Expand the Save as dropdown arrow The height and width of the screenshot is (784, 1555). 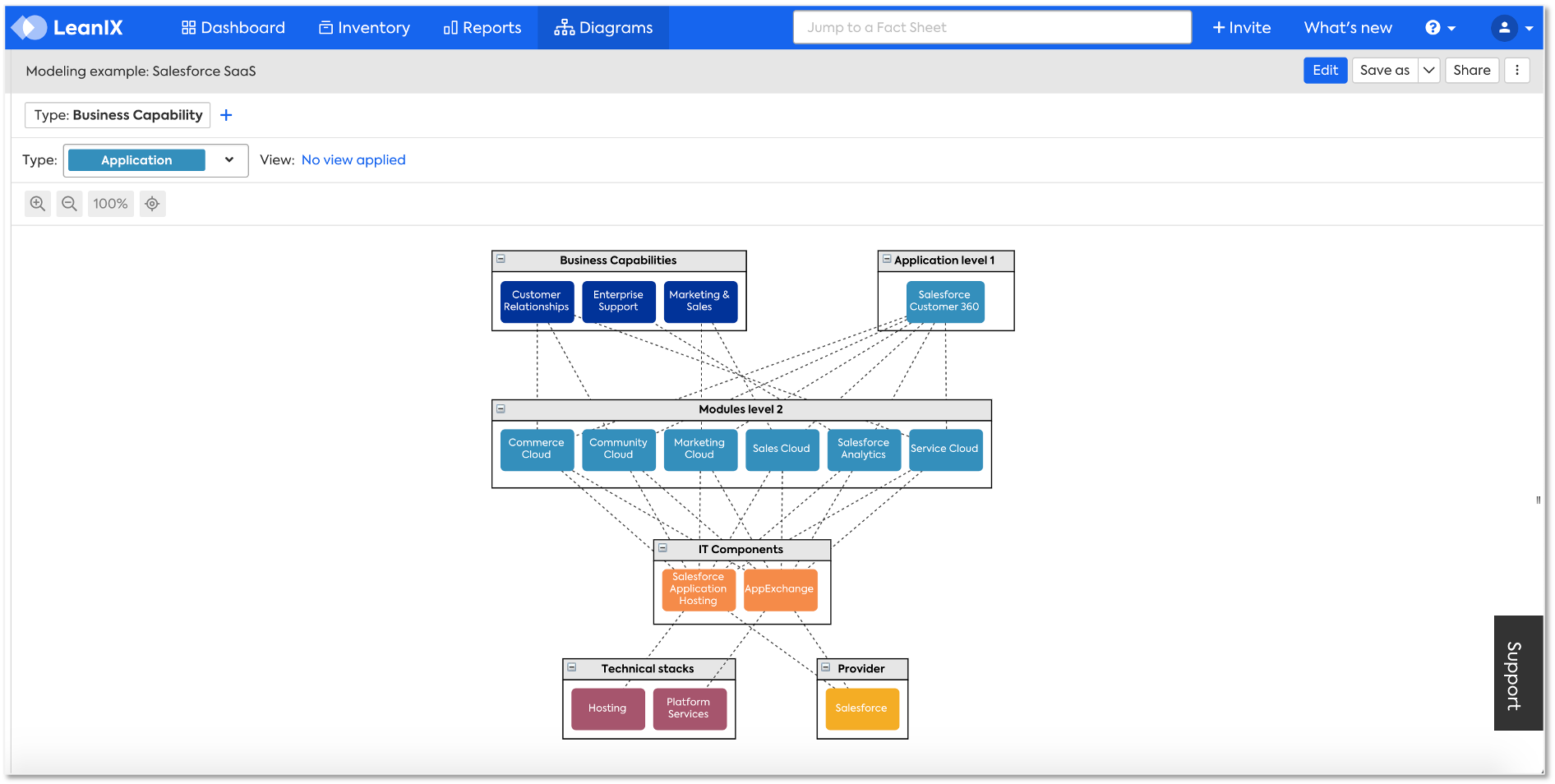pyautogui.click(x=1429, y=71)
